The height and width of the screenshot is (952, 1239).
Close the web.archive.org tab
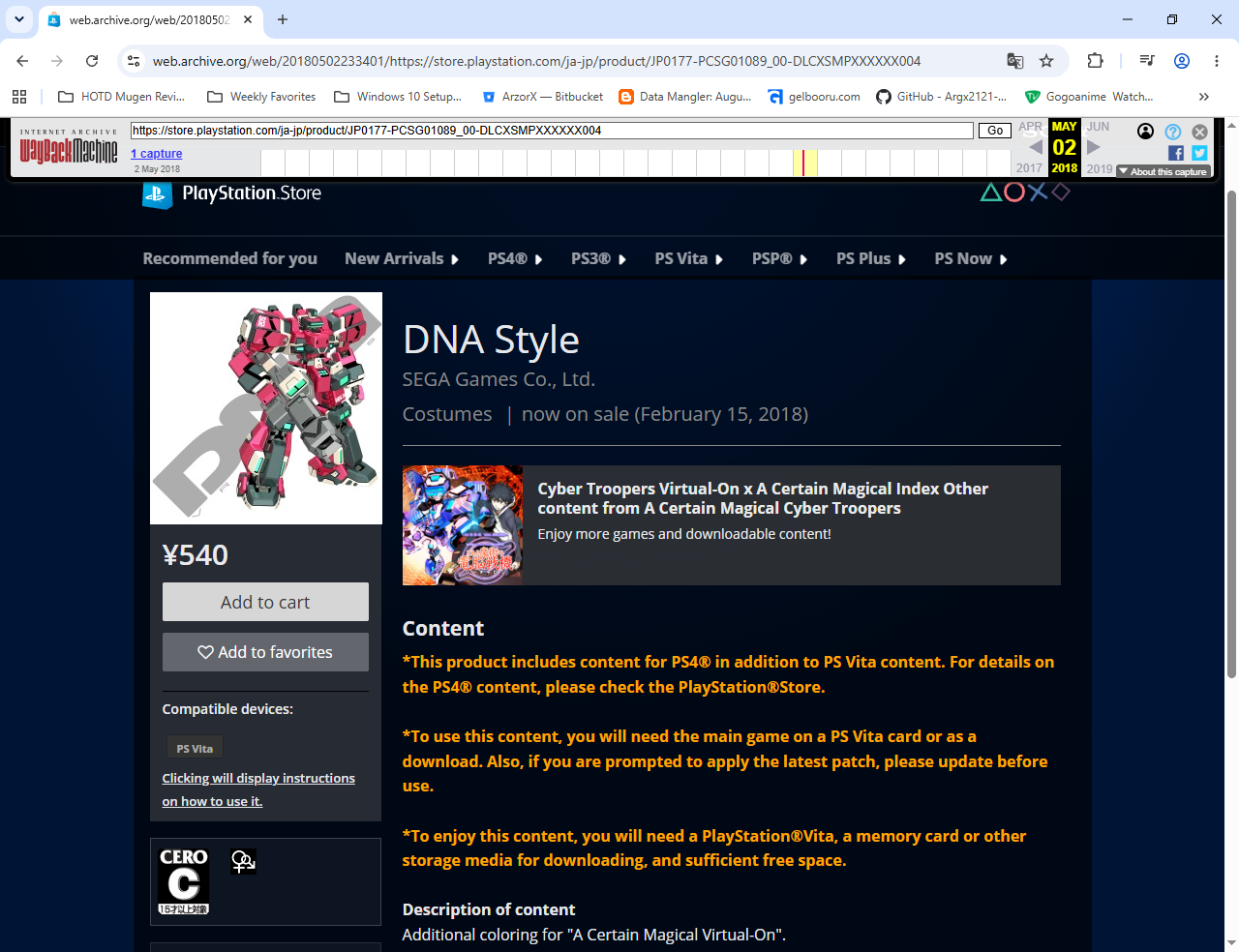[248, 19]
